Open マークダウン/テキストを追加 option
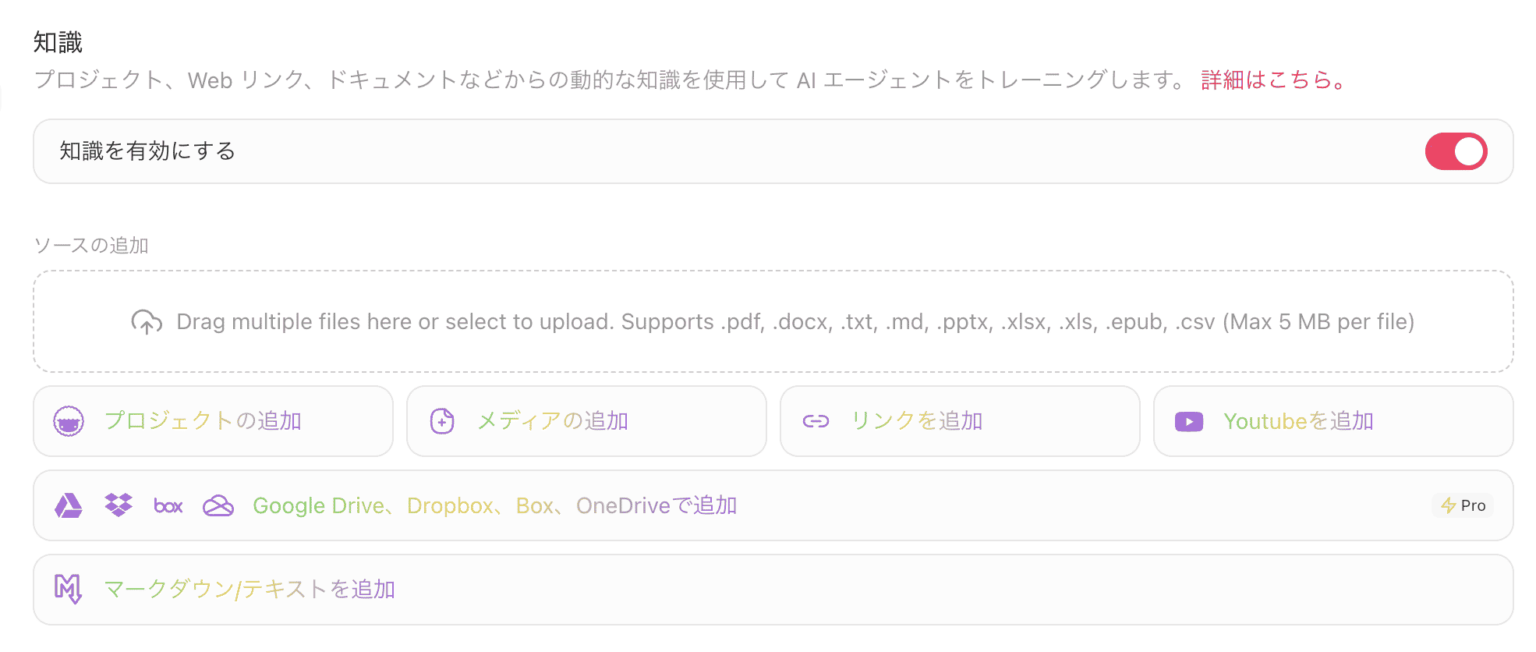Screen dimensions: 1536x652 coord(250,590)
